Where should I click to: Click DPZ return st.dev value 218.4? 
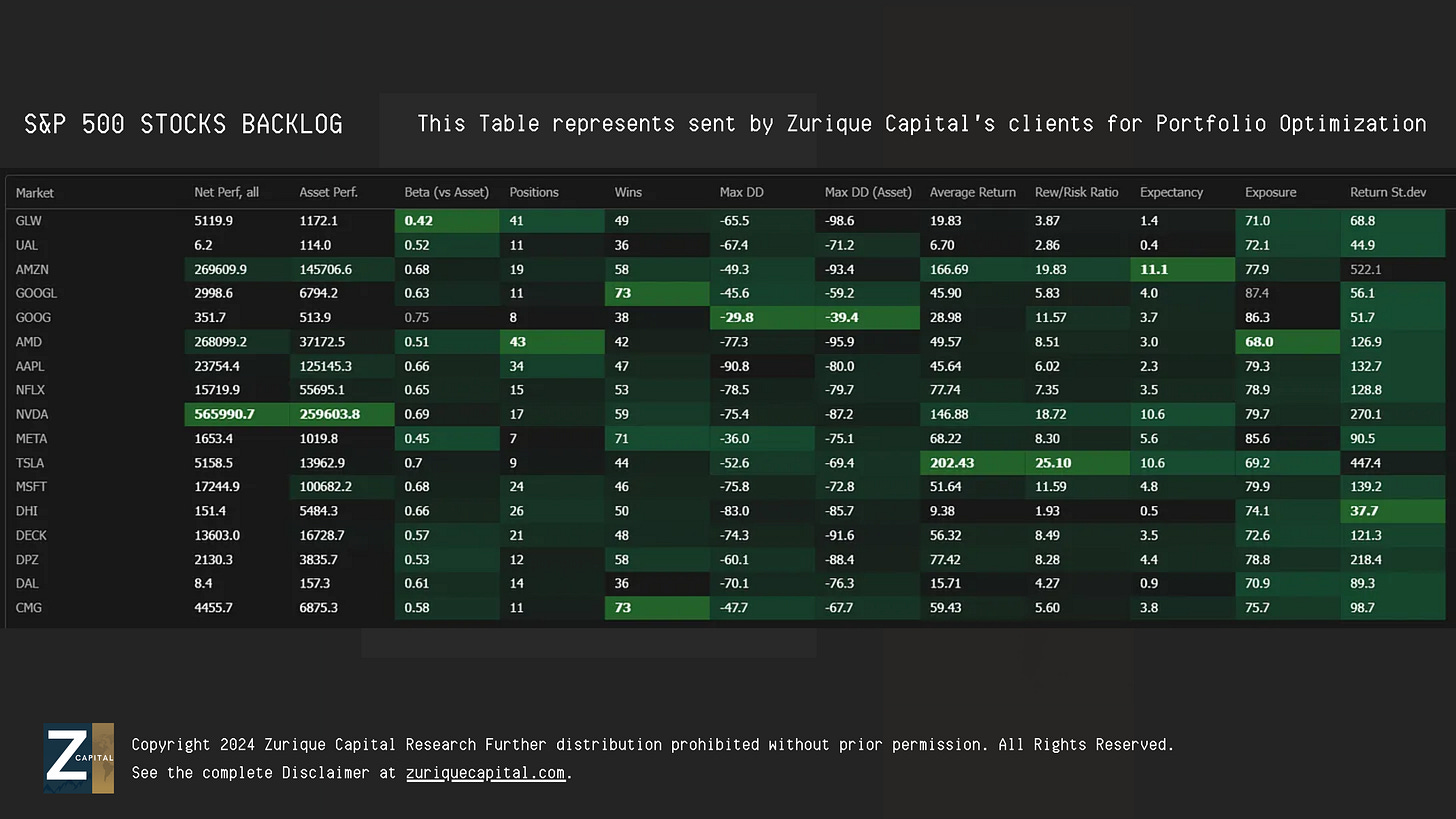coord(1365,559)
